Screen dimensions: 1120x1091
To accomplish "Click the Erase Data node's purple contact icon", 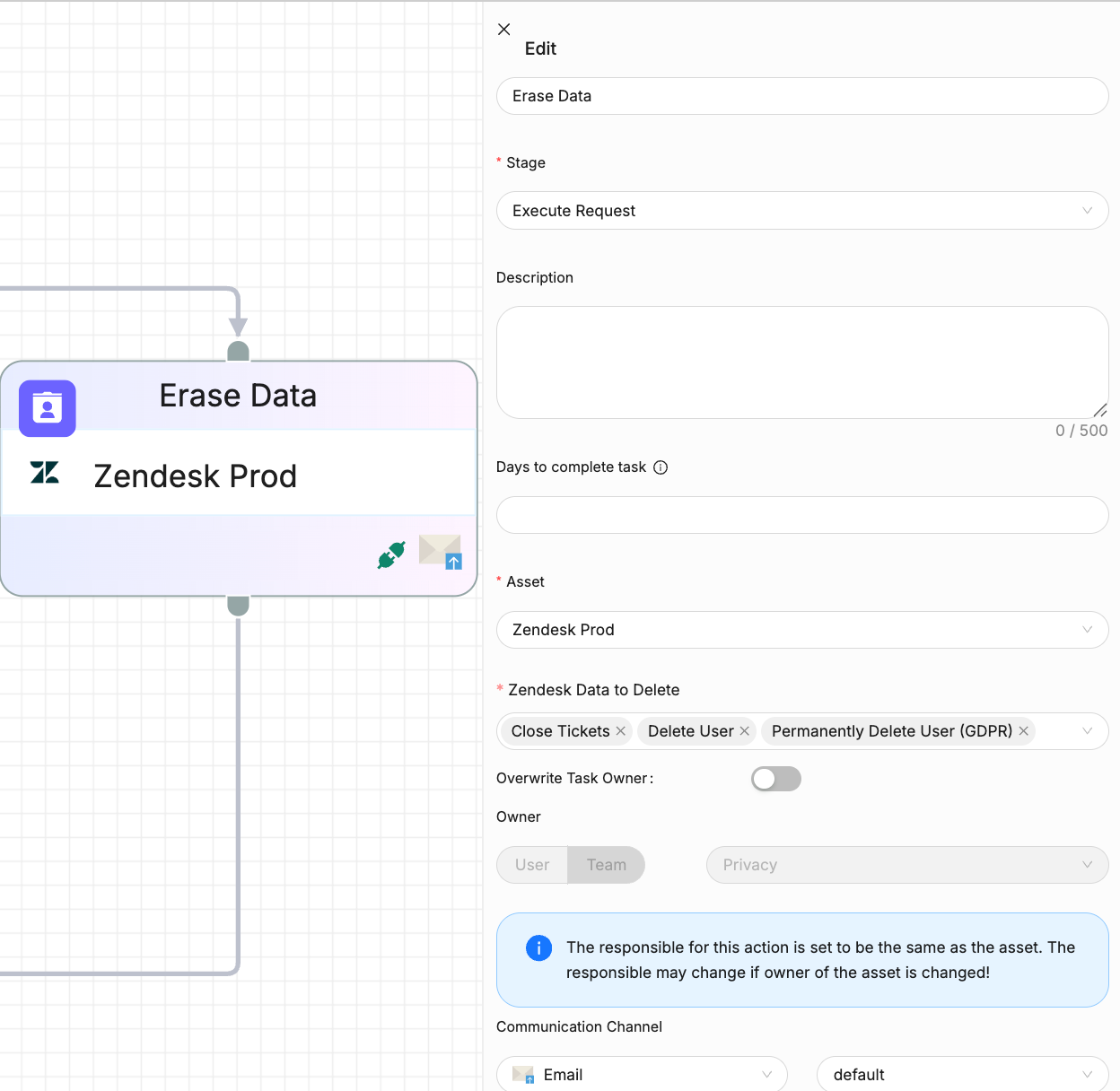I will tap(48, 408).
